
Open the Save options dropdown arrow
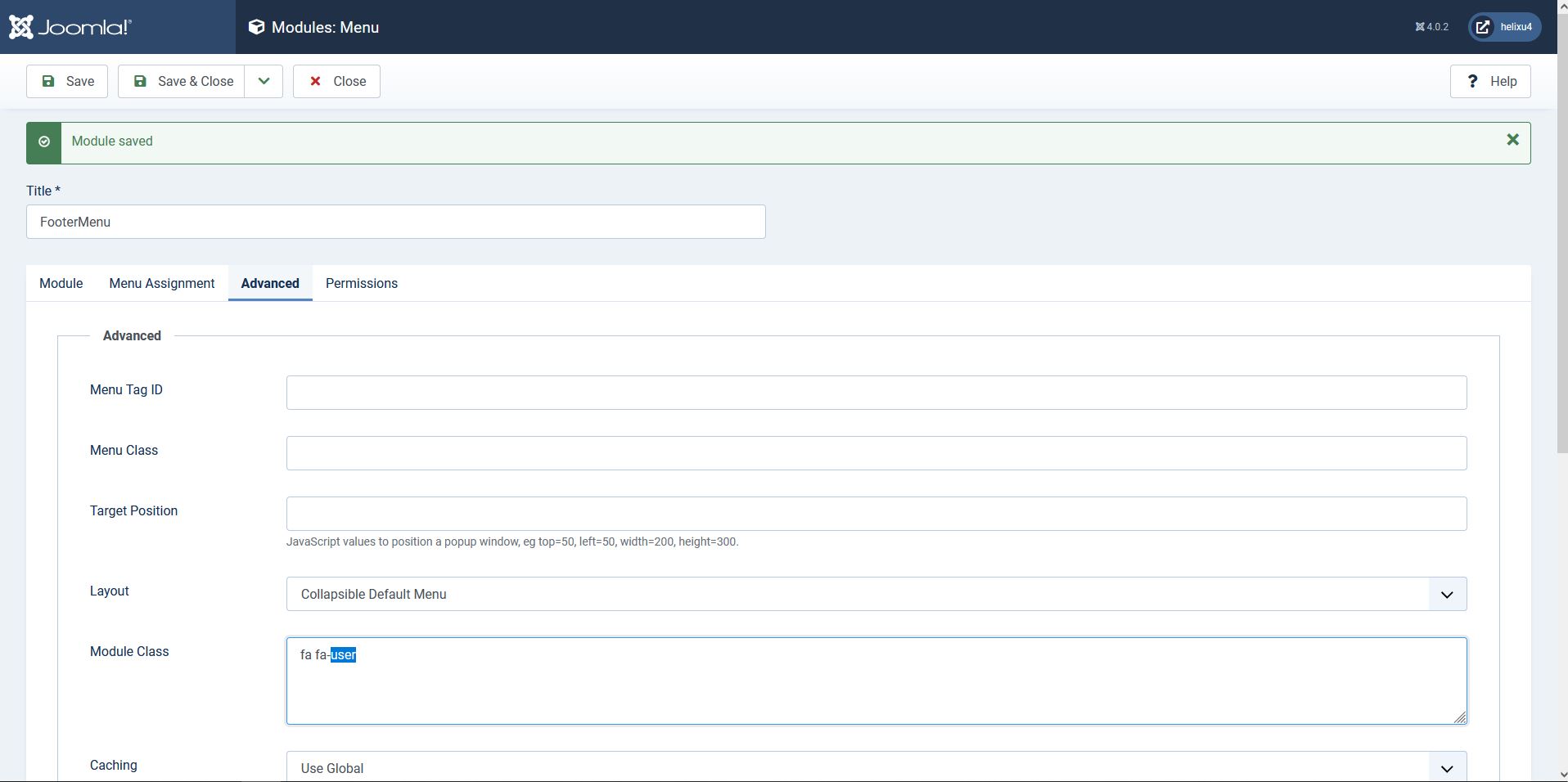(263, 81)
